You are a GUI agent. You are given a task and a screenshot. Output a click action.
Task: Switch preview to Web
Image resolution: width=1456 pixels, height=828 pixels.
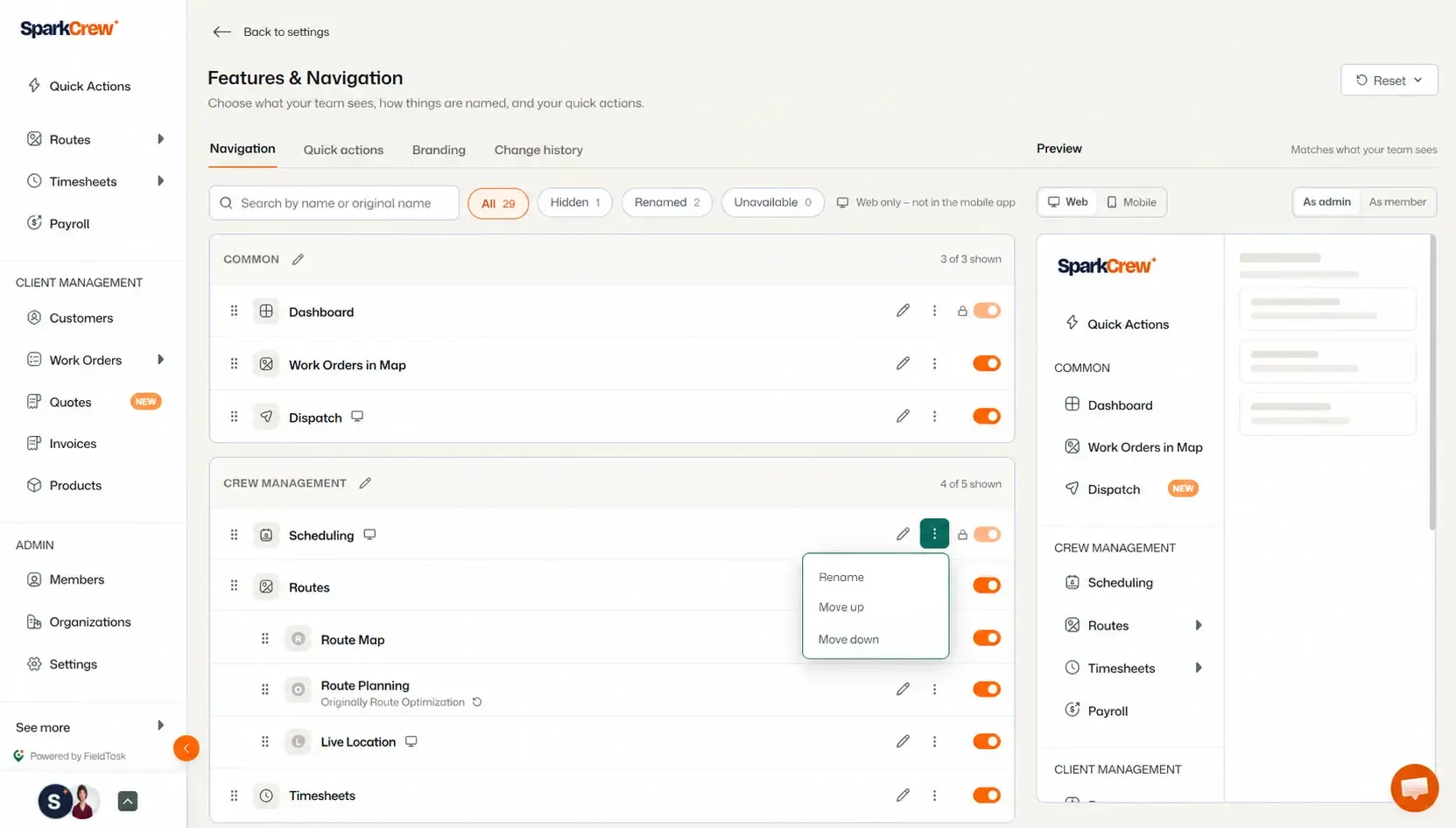[1068, 202]
